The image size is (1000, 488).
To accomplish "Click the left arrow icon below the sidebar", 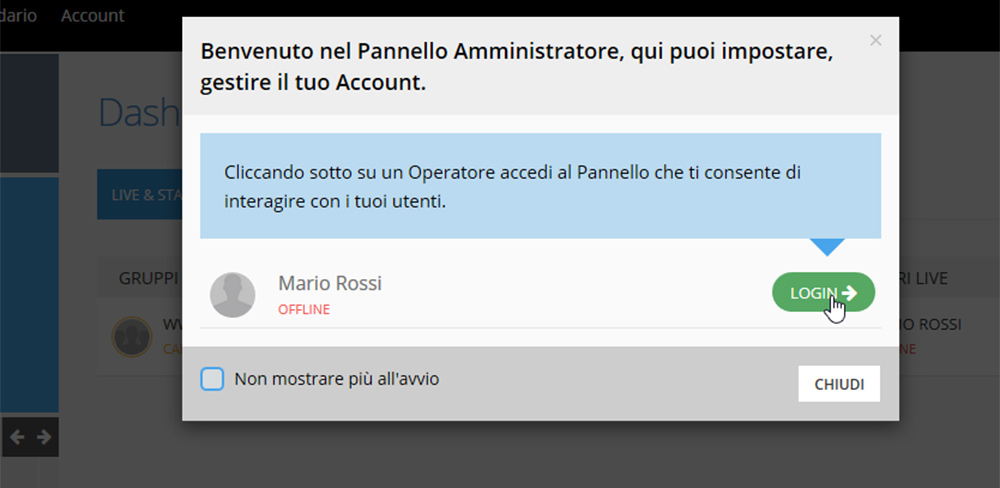I will (x=17, y=437).
